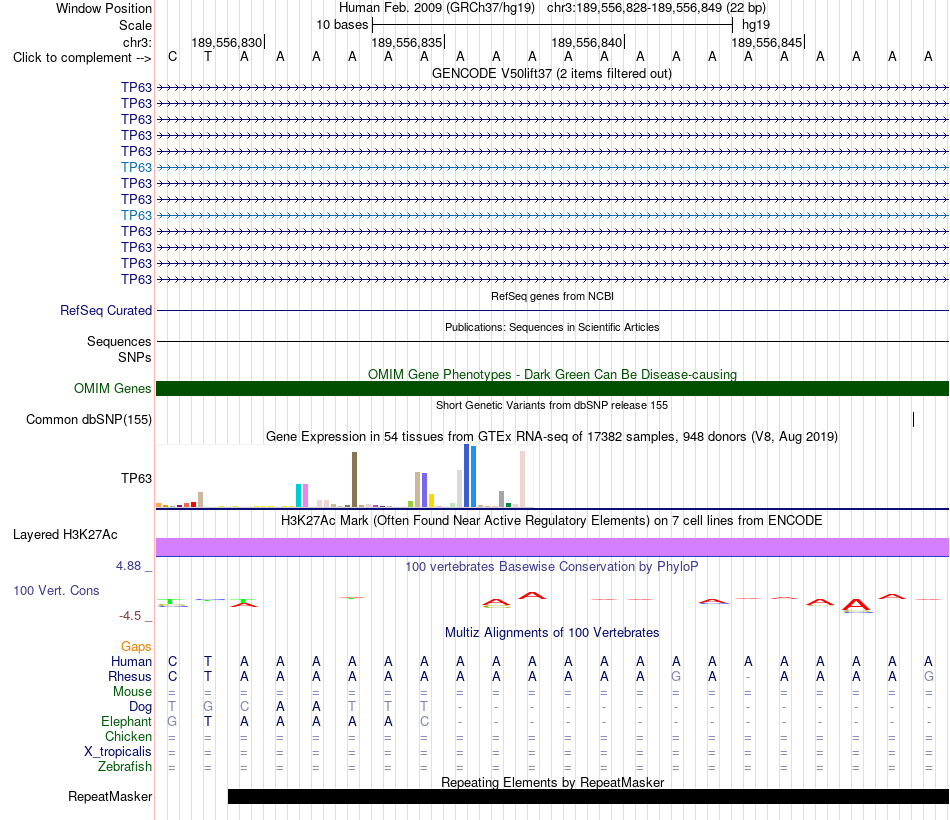Click the dark blue GTEx expression bar
Viewport: 950px width, 820px height.
click(467, 475)
